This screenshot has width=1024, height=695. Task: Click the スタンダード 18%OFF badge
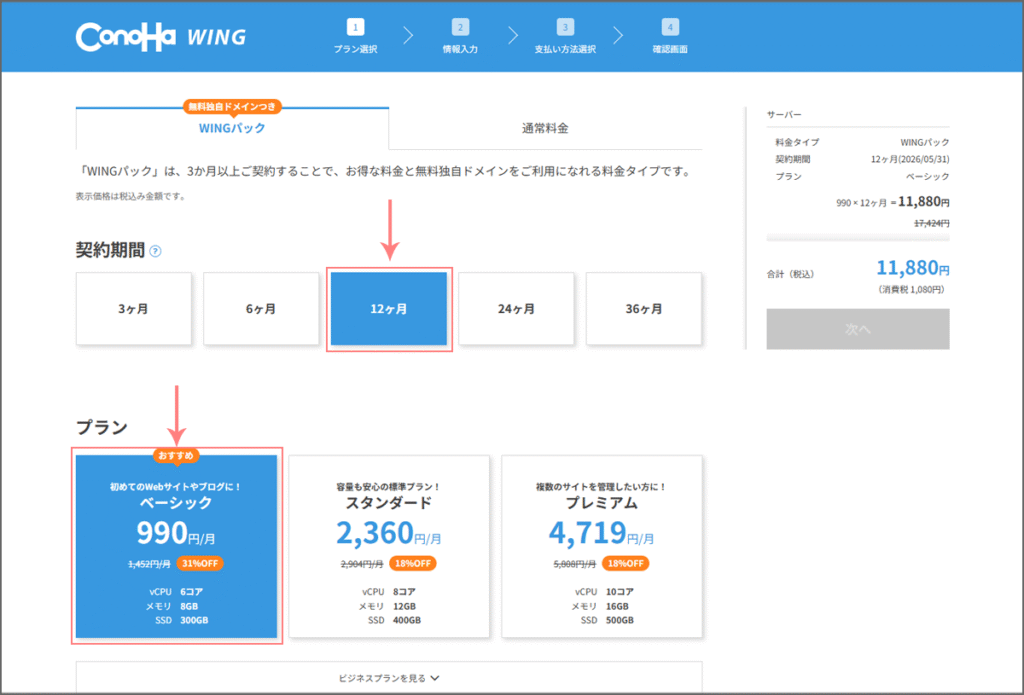click(x=413, y=563)
